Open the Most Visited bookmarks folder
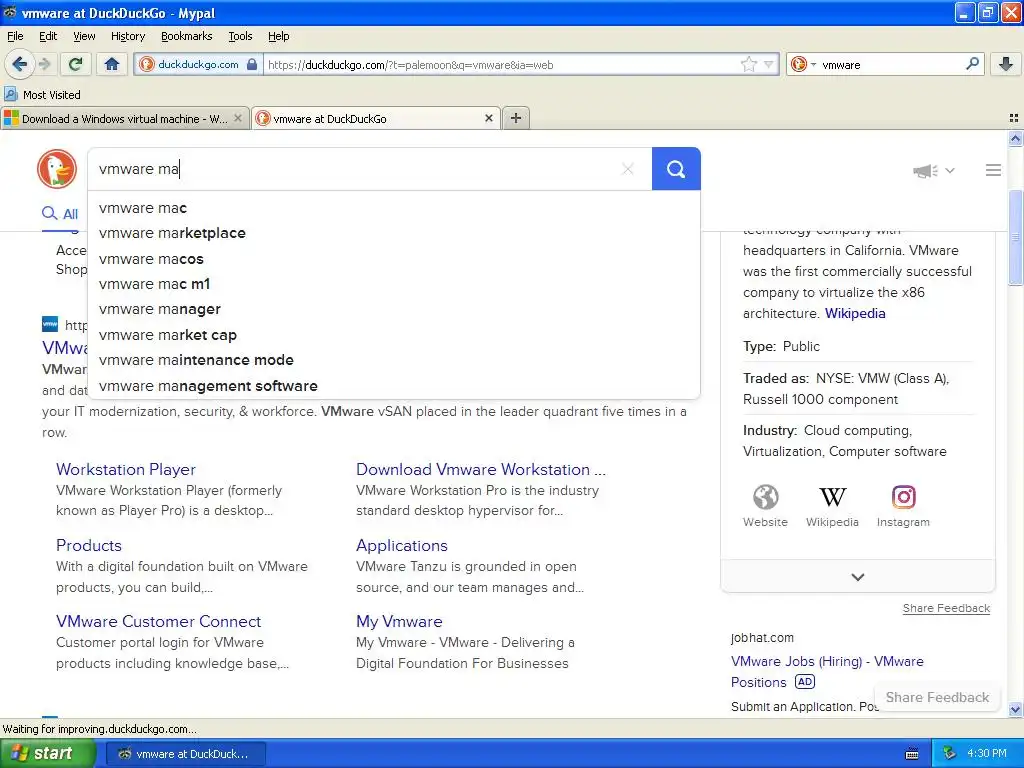This screenshot has width=1024, height=768. click(43, 95)
